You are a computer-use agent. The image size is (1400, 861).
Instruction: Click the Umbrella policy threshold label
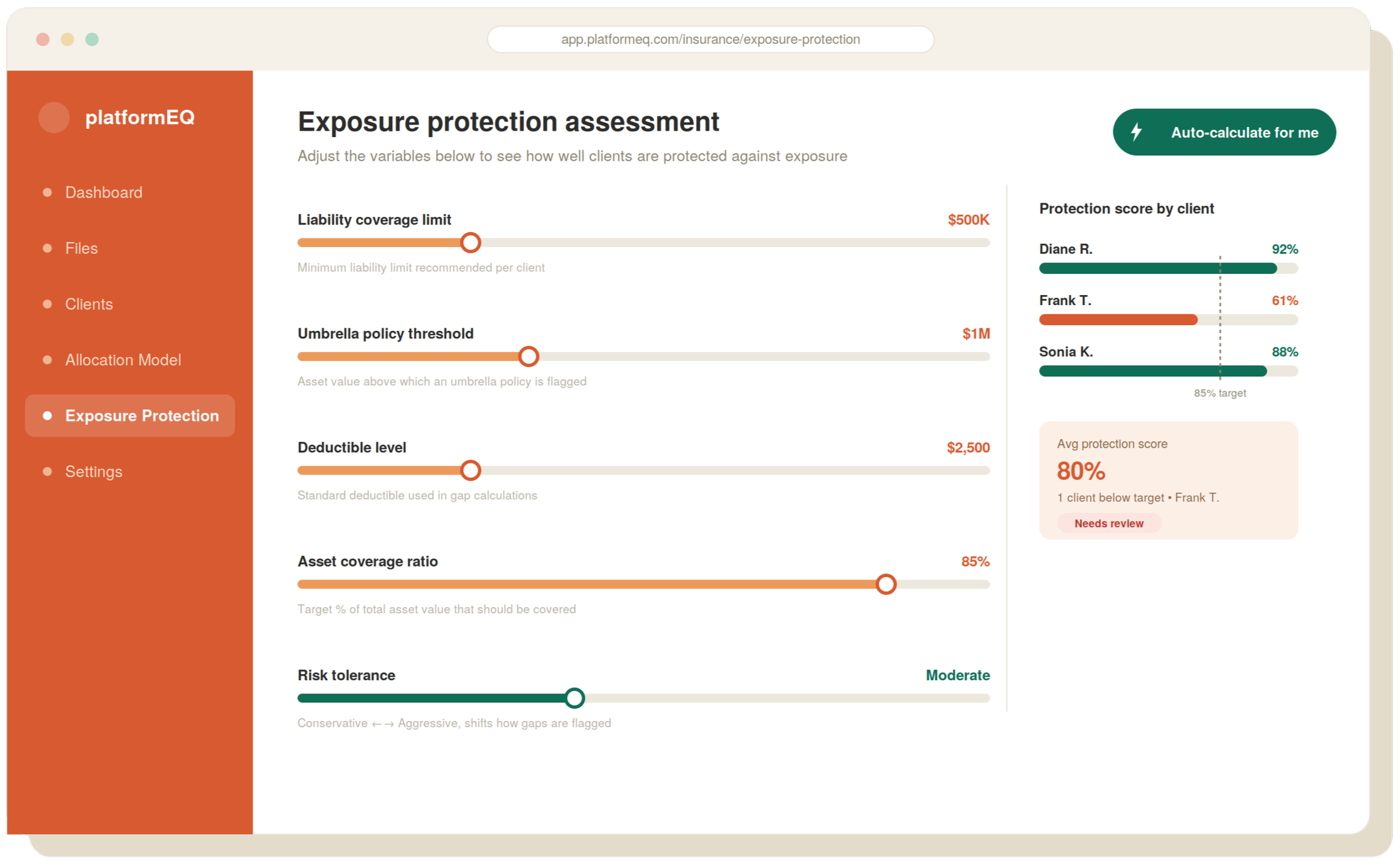click(385, 334)
